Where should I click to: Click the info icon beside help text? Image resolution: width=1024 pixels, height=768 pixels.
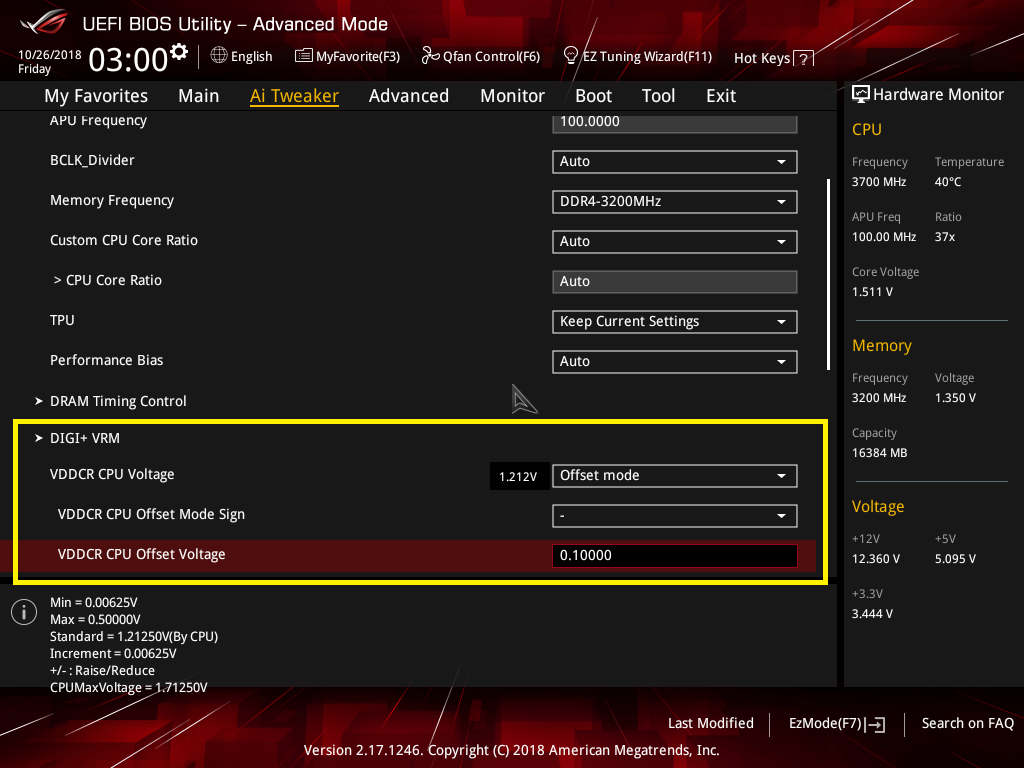(24, 612)
